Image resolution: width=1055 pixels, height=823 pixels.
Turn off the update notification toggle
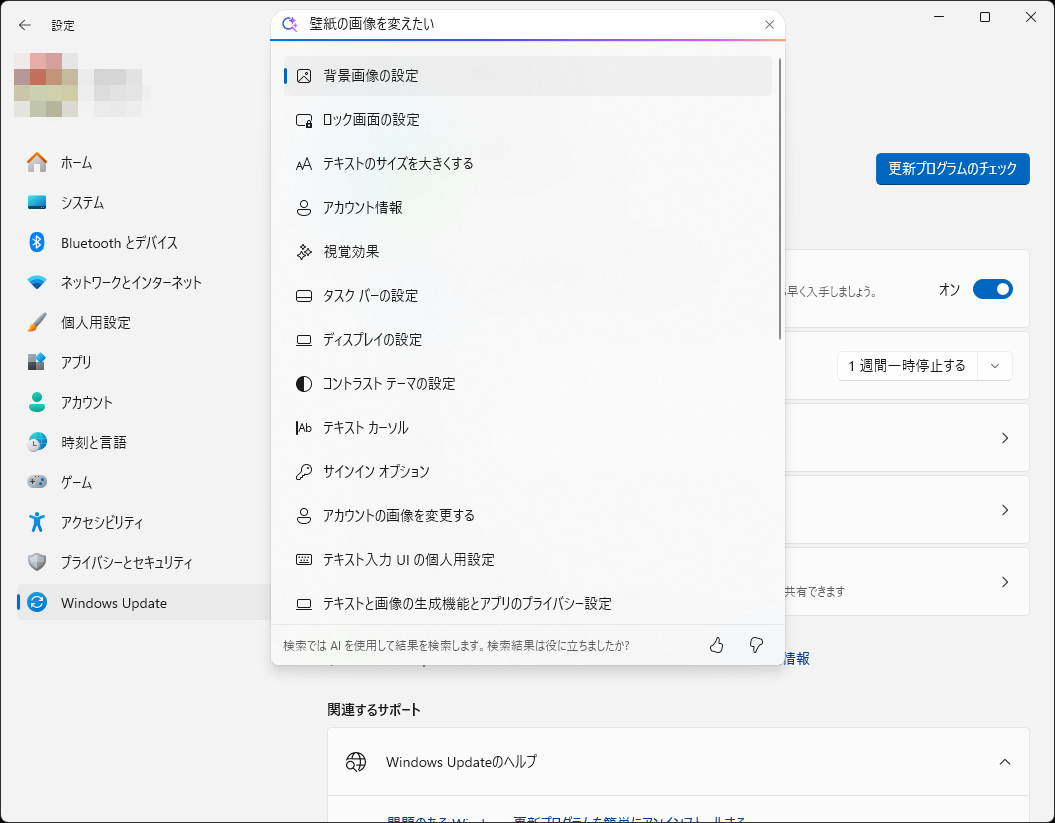[x=993, y=289]
